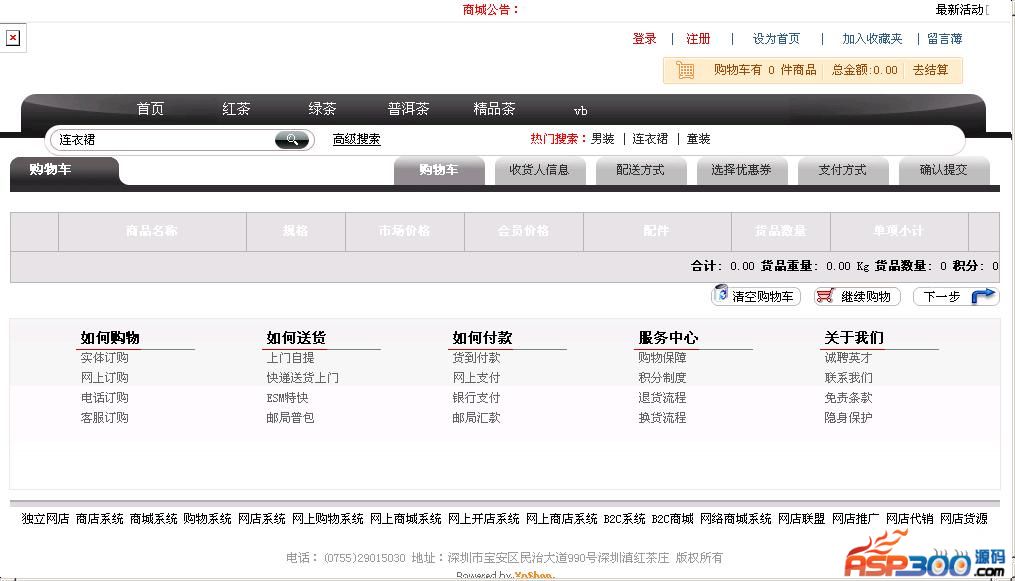Open the 首页 navigation item

(x=150, y=109)
